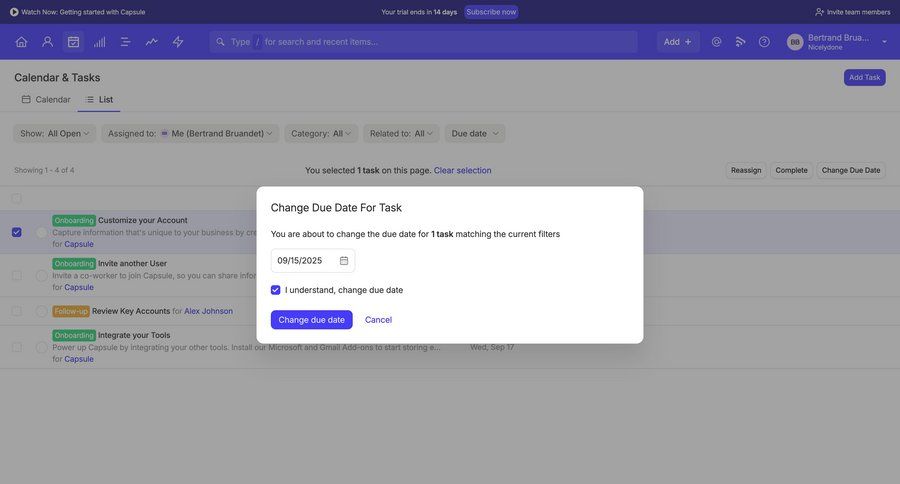Switch to the List tab

(x=99, y=99)
